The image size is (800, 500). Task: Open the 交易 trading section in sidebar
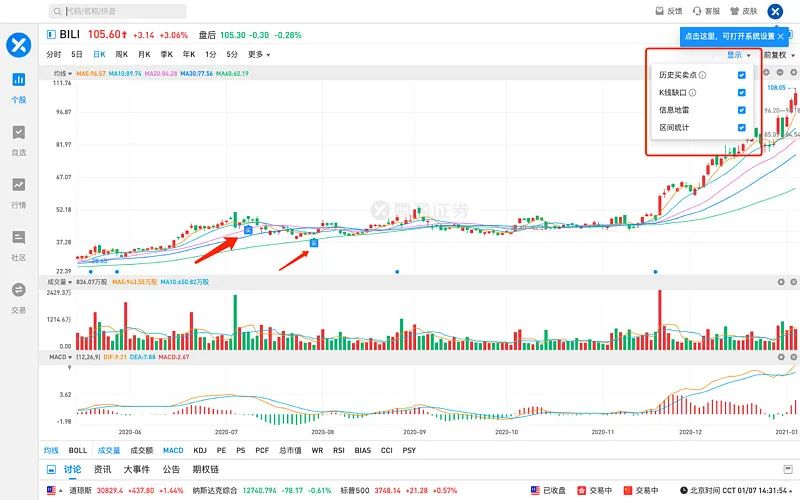[x=18, y=298]
